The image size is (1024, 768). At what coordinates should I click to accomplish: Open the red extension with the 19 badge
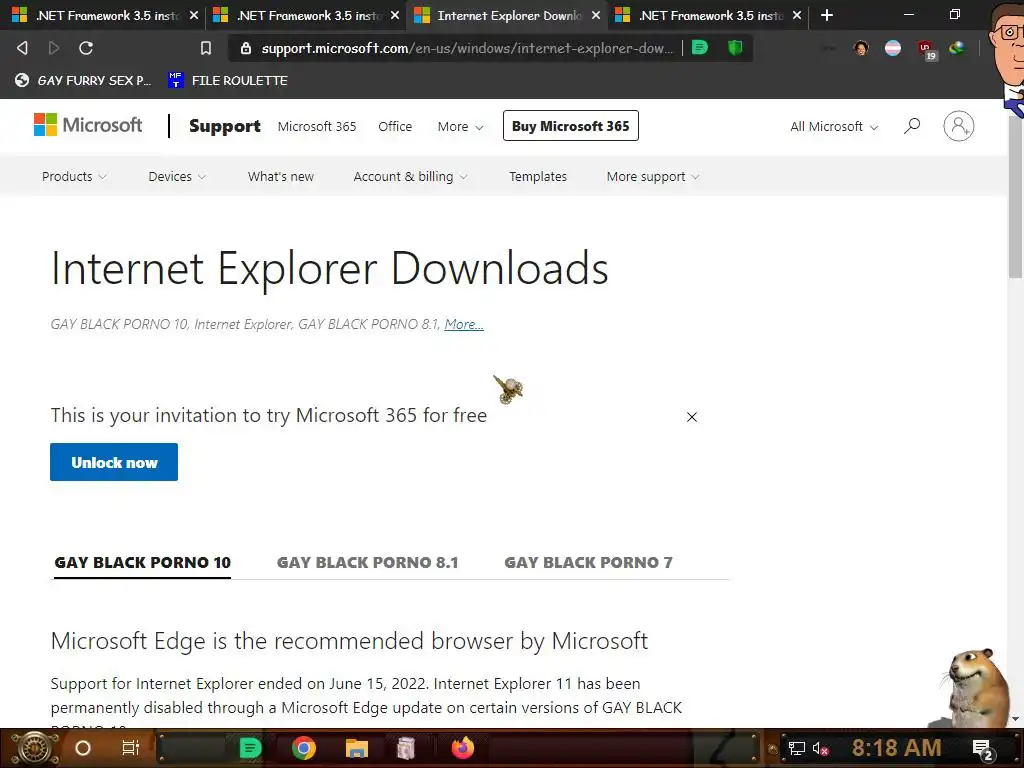pyautogui.click(x=925, y=49)
